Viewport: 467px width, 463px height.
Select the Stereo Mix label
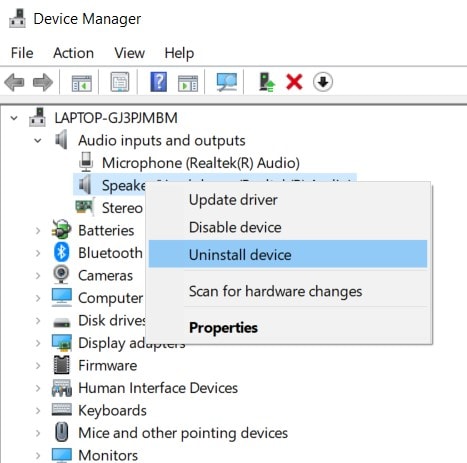(x=122, y=208)
